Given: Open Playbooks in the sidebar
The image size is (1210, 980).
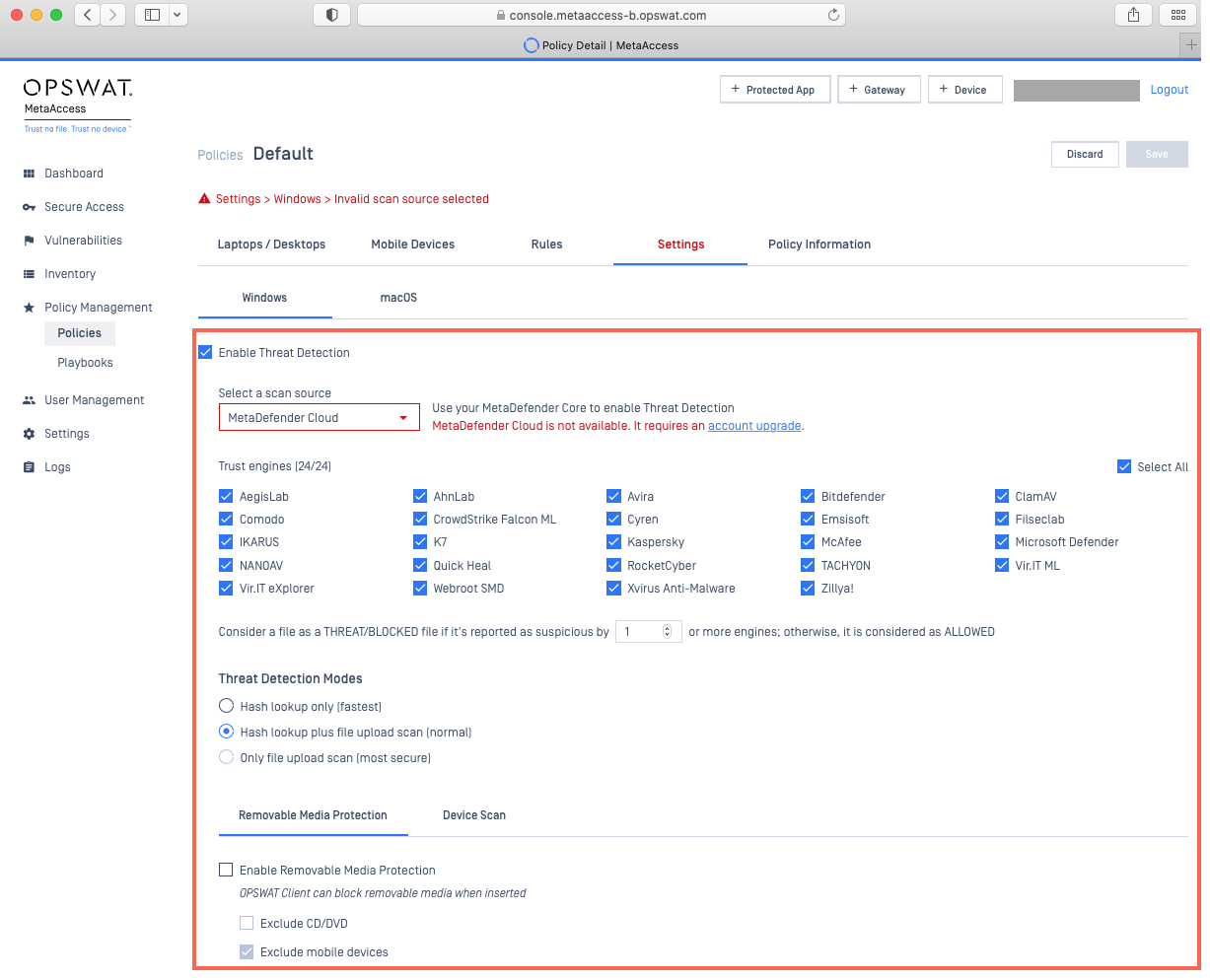Looking at the screenshot, I should [x=85, y=363].
